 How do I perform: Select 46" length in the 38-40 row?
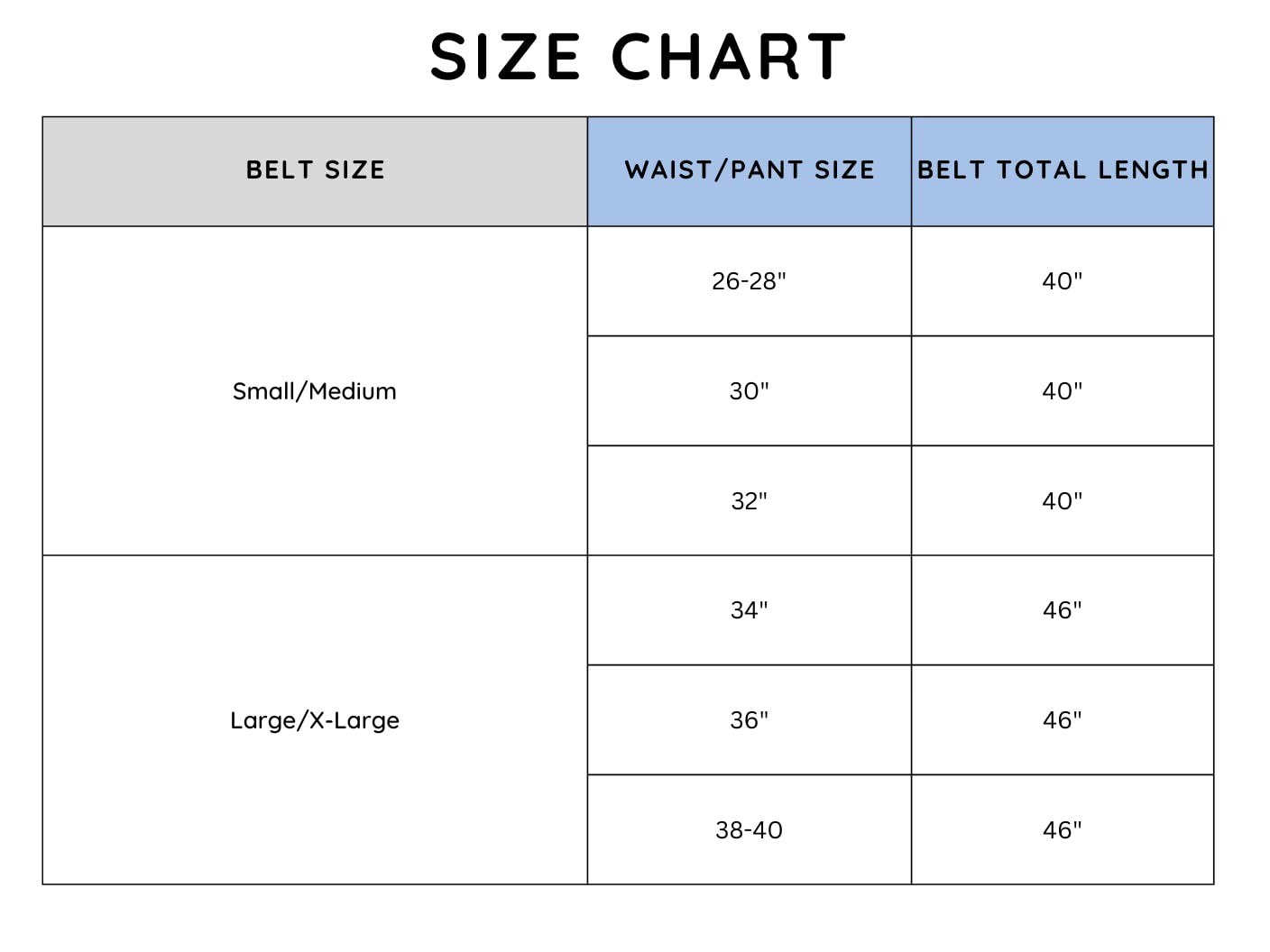coord(1062,830)
